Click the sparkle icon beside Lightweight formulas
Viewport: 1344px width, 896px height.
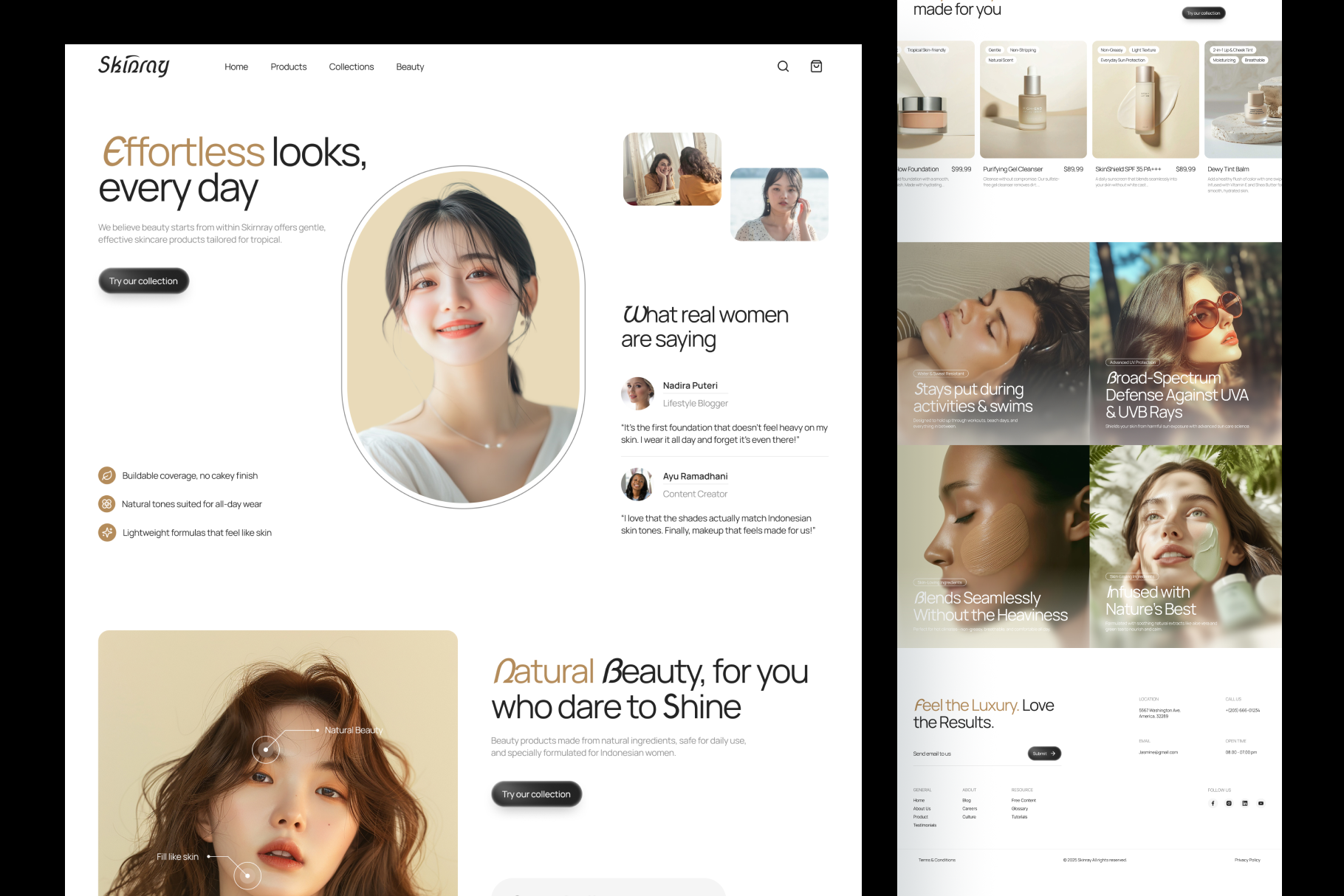pos(107,532)
